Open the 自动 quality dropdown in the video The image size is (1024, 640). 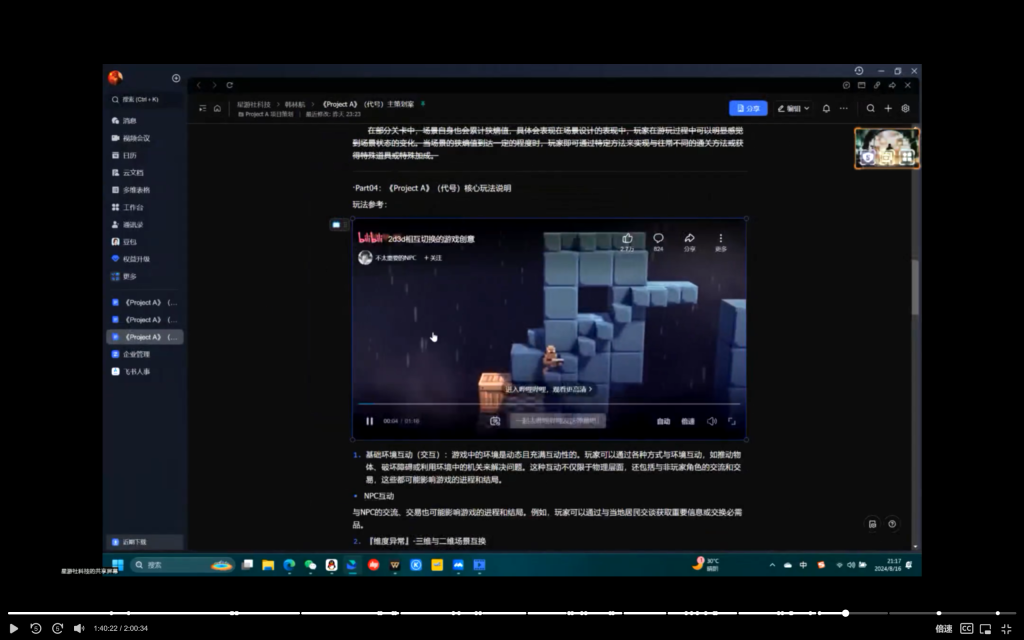click(662, 421)
